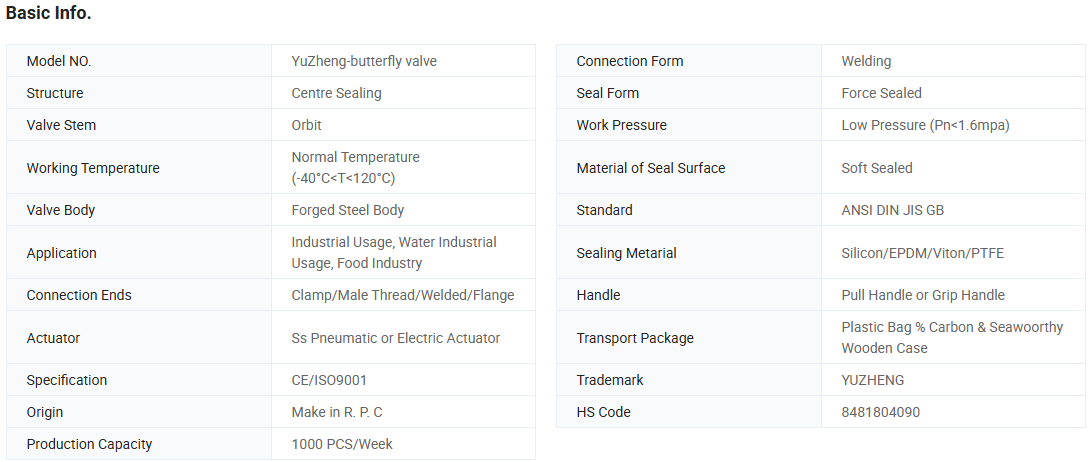
Task: Click the Working Temperature label
Action: (x=93, y=168)
